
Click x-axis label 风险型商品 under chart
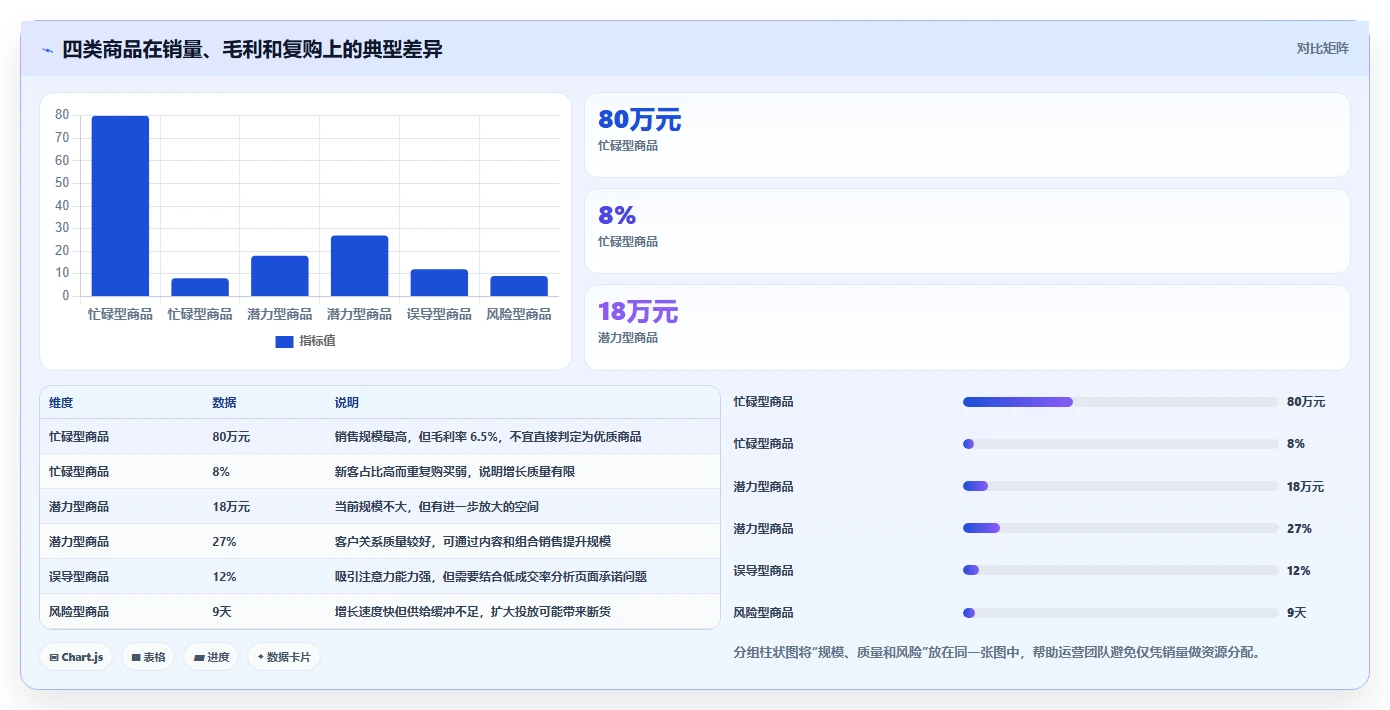[519, 314]
